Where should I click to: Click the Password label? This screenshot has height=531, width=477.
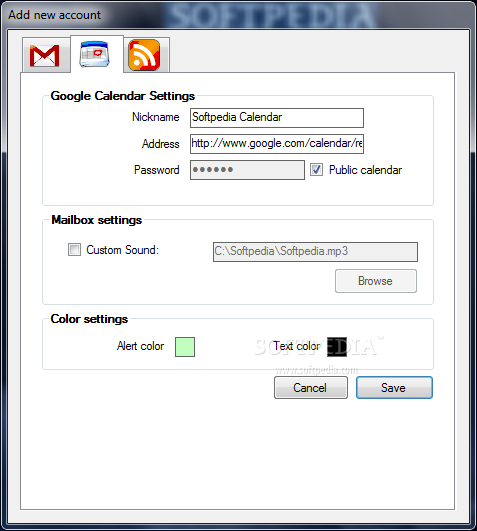(x=157, y=170)
